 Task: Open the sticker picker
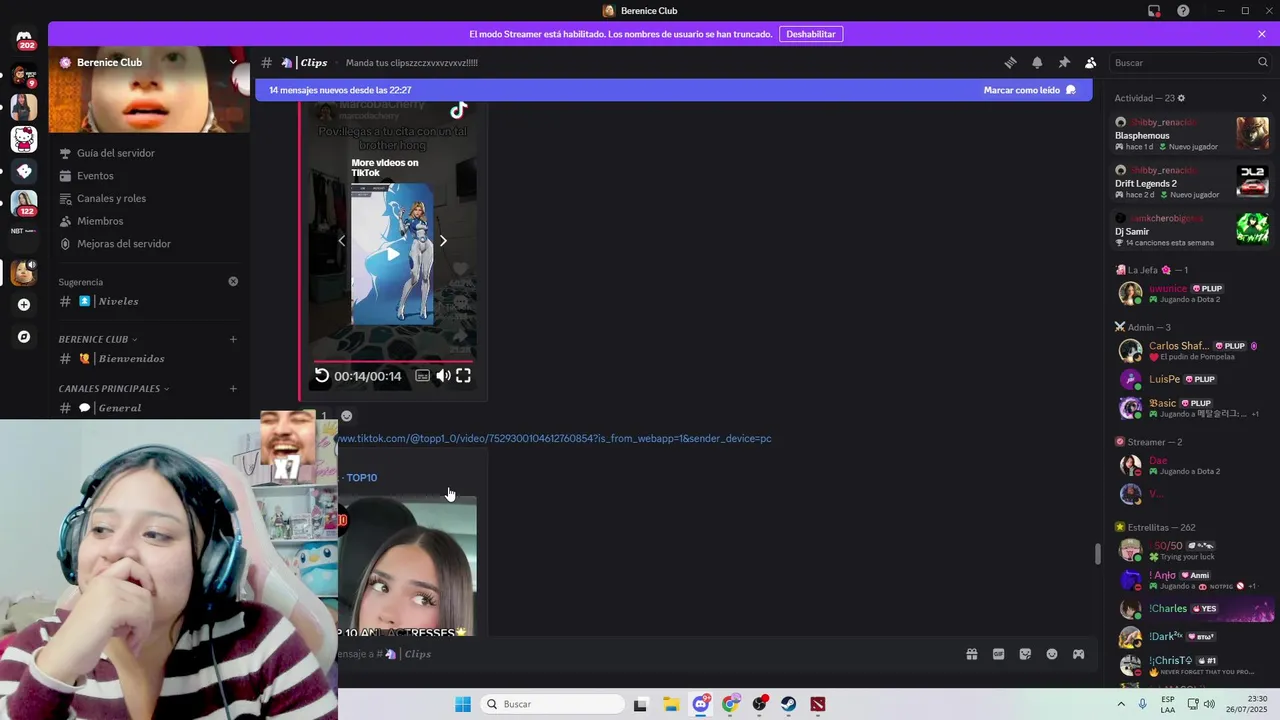pos(1025,654)
